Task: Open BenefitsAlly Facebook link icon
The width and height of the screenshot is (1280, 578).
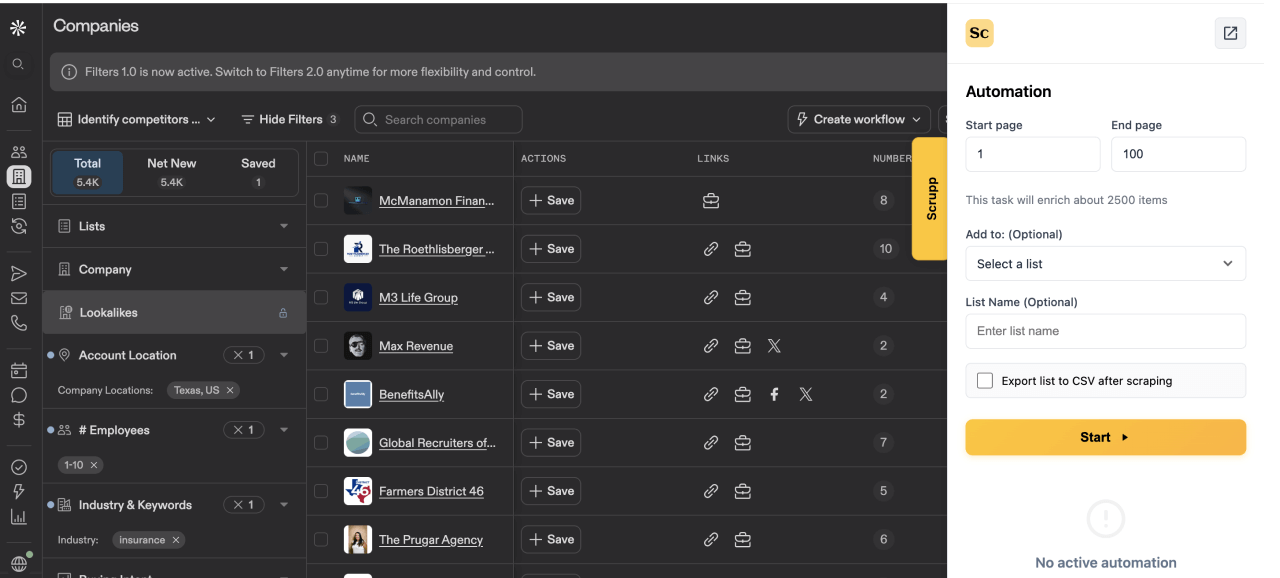Action: (774, 394)
